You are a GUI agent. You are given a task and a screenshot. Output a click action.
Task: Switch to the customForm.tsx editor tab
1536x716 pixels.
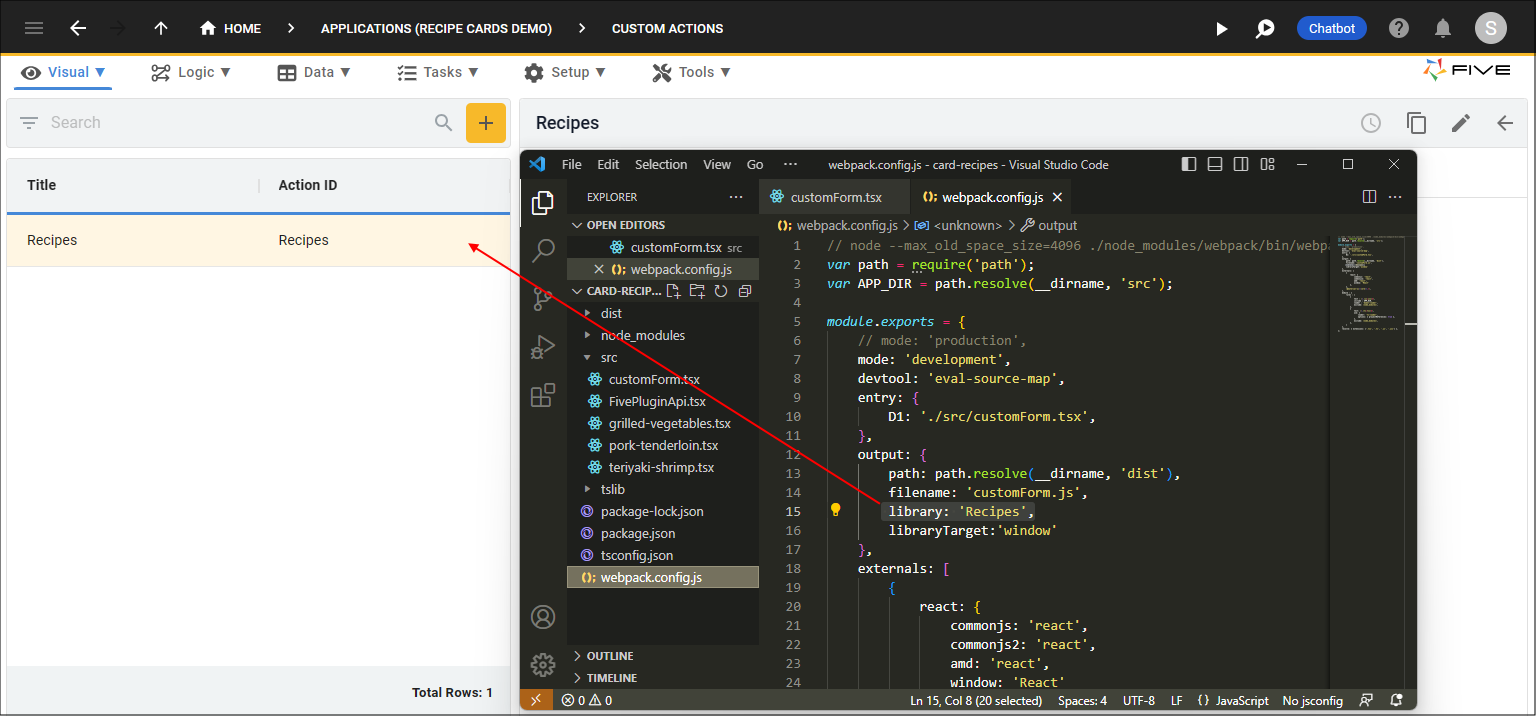coord(826,198)
